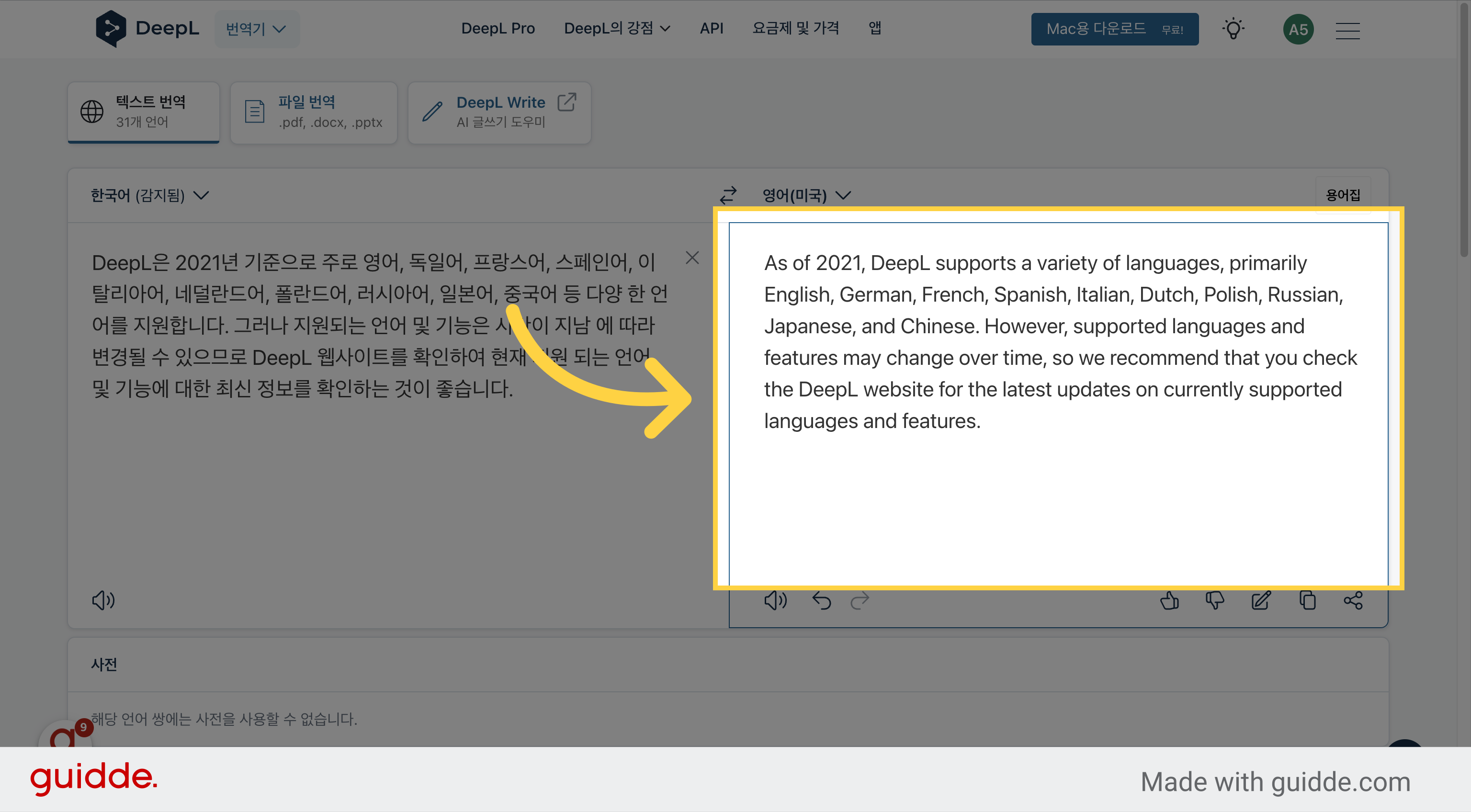Listen to the translated text speaker icon

[x=775, y=600]
